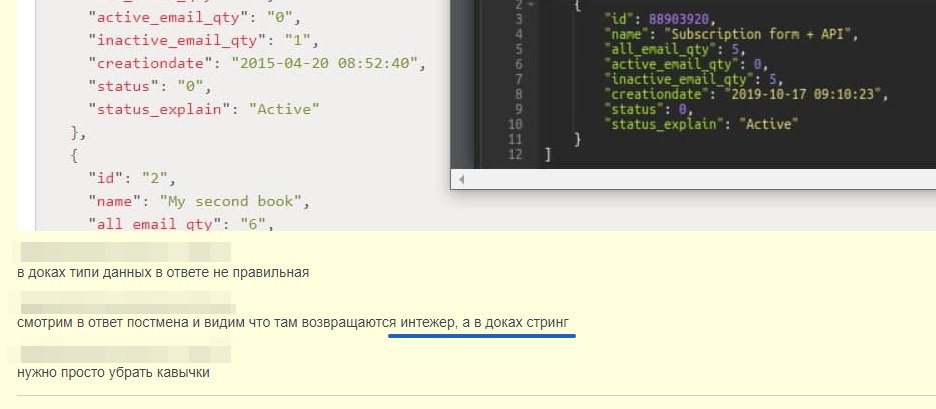
Task: Click line number 6 in the dark gutter
Action: pos(518,64)
